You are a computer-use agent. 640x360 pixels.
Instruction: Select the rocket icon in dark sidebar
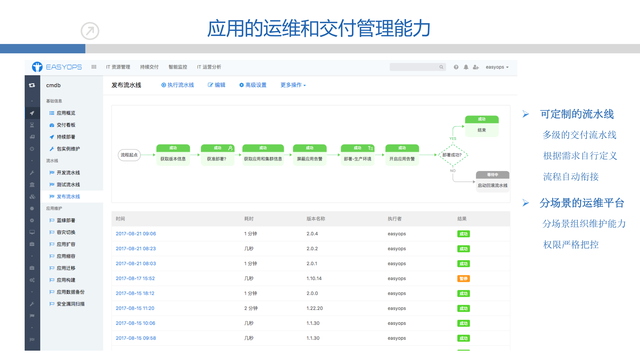[x=32, y=113]
